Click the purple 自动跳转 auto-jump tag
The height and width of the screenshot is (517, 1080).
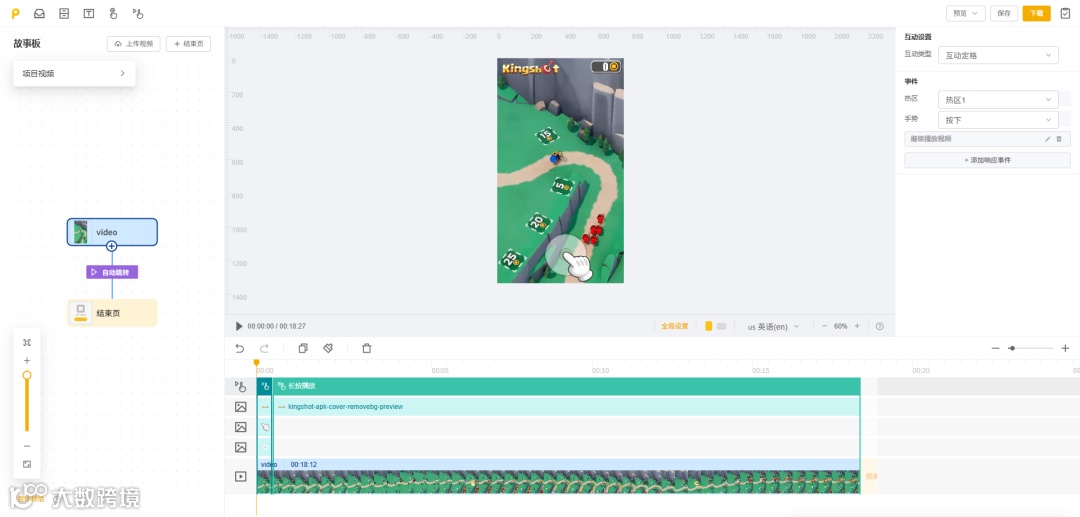pyautogui.click(x=112, y=273)
